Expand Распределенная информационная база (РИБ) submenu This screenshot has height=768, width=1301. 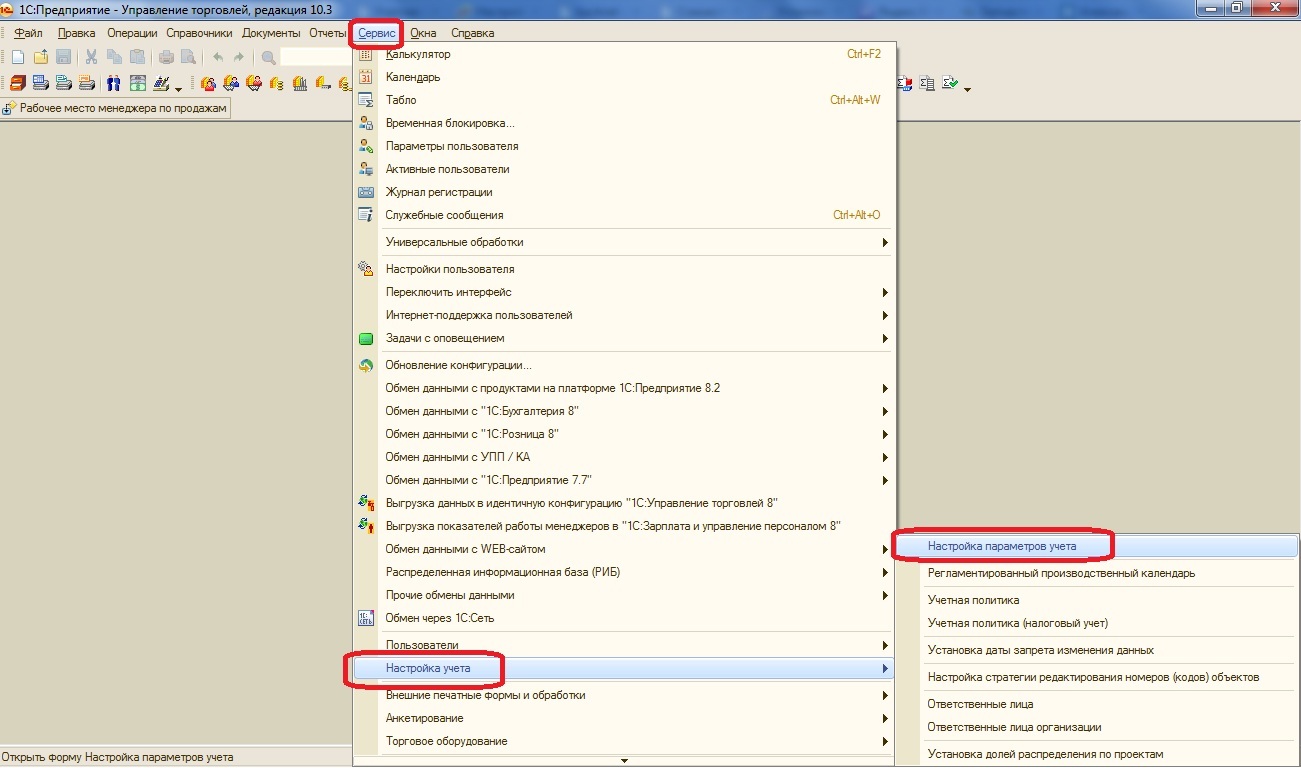[x=625, y=572]
